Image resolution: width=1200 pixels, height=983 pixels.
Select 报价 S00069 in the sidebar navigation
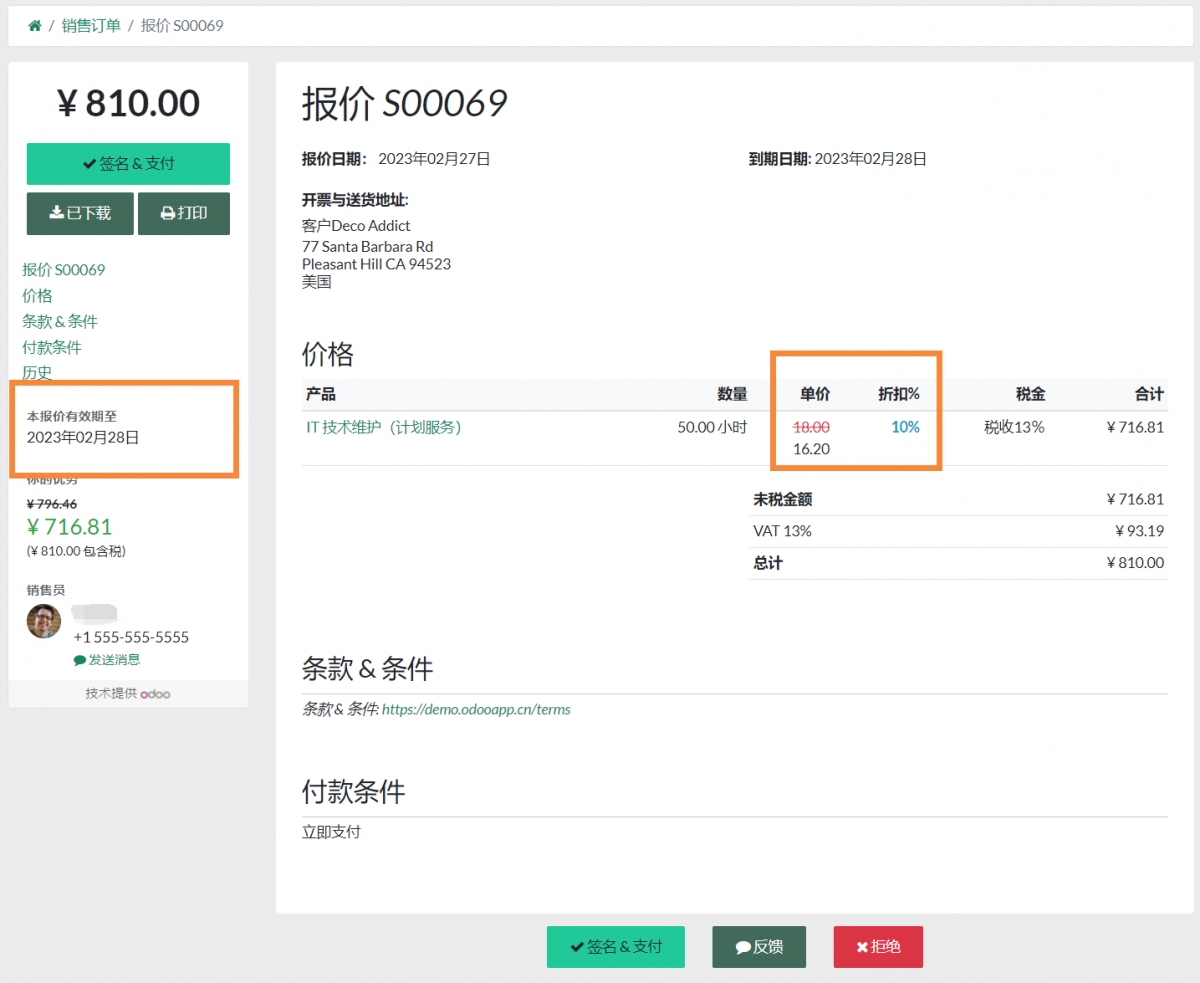point(61,269)
